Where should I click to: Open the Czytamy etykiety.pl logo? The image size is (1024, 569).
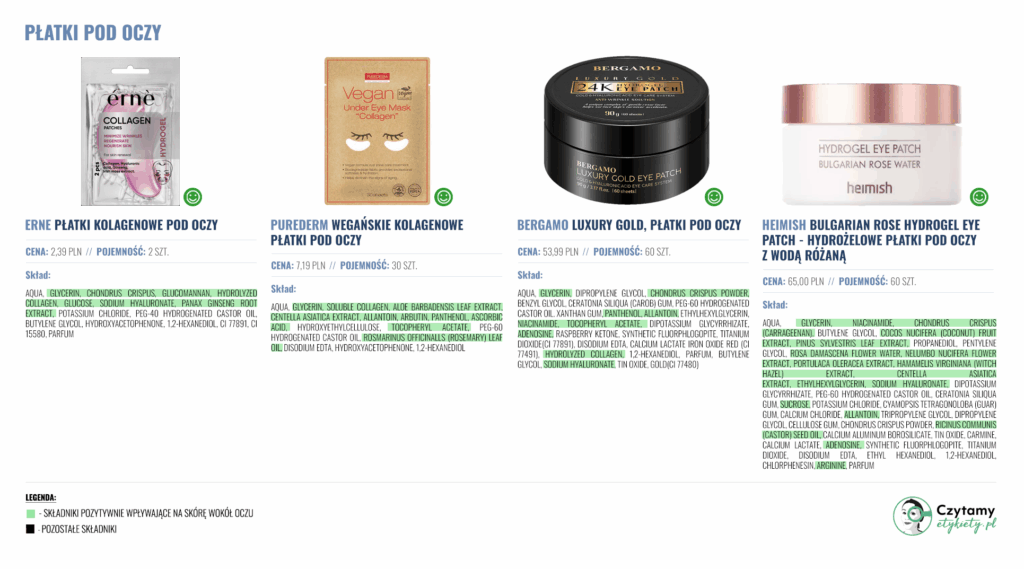[x=944, y=516]
